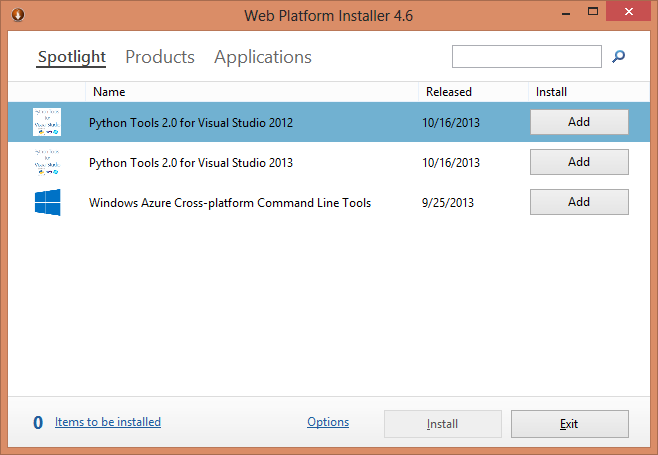Add Python Tools 2.0 for Visual Studio 2013

coord(579,162)
